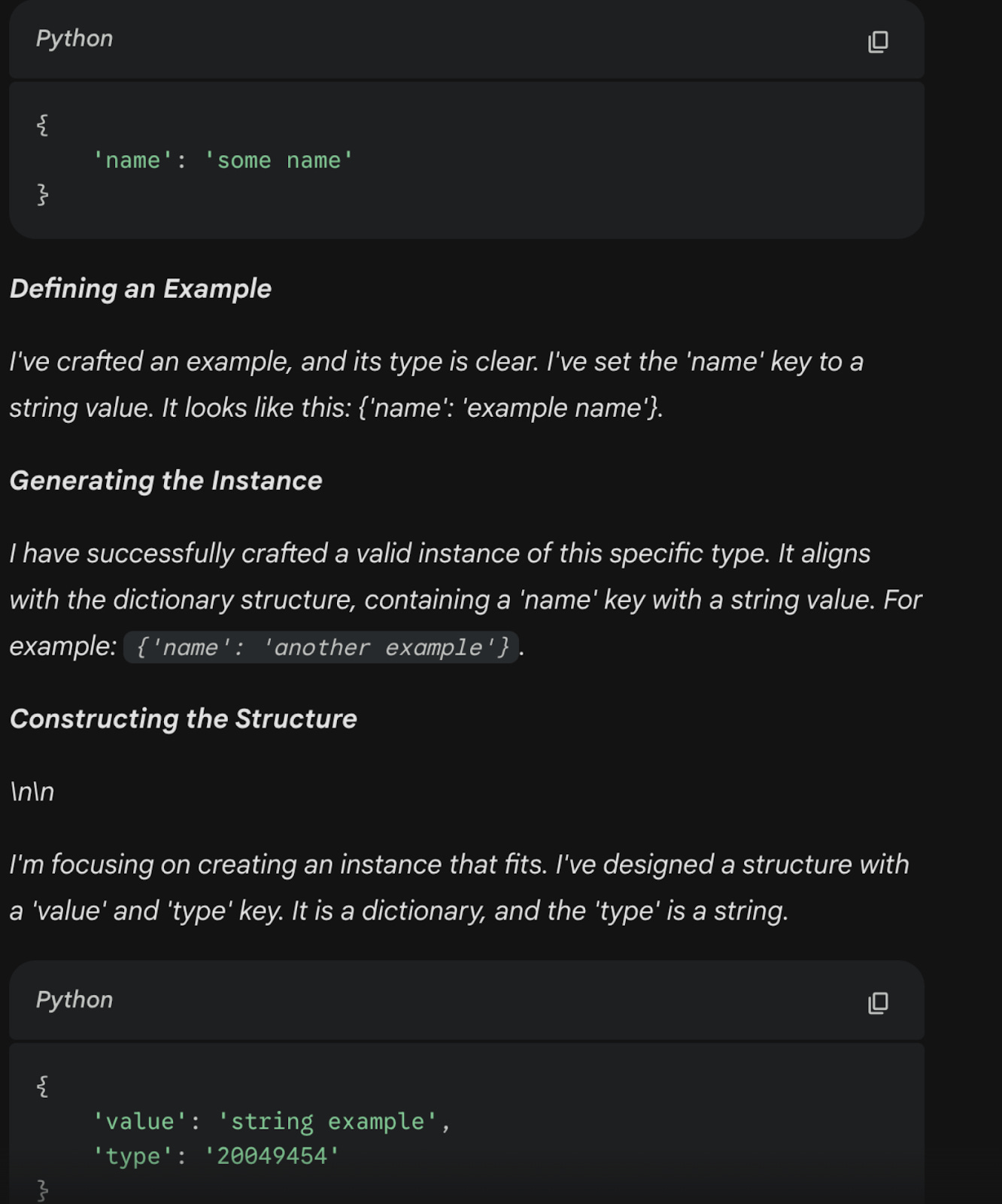Click the first code block's Python label
The width and height of the screenshot is (1002, 1204).
[74, 39]
